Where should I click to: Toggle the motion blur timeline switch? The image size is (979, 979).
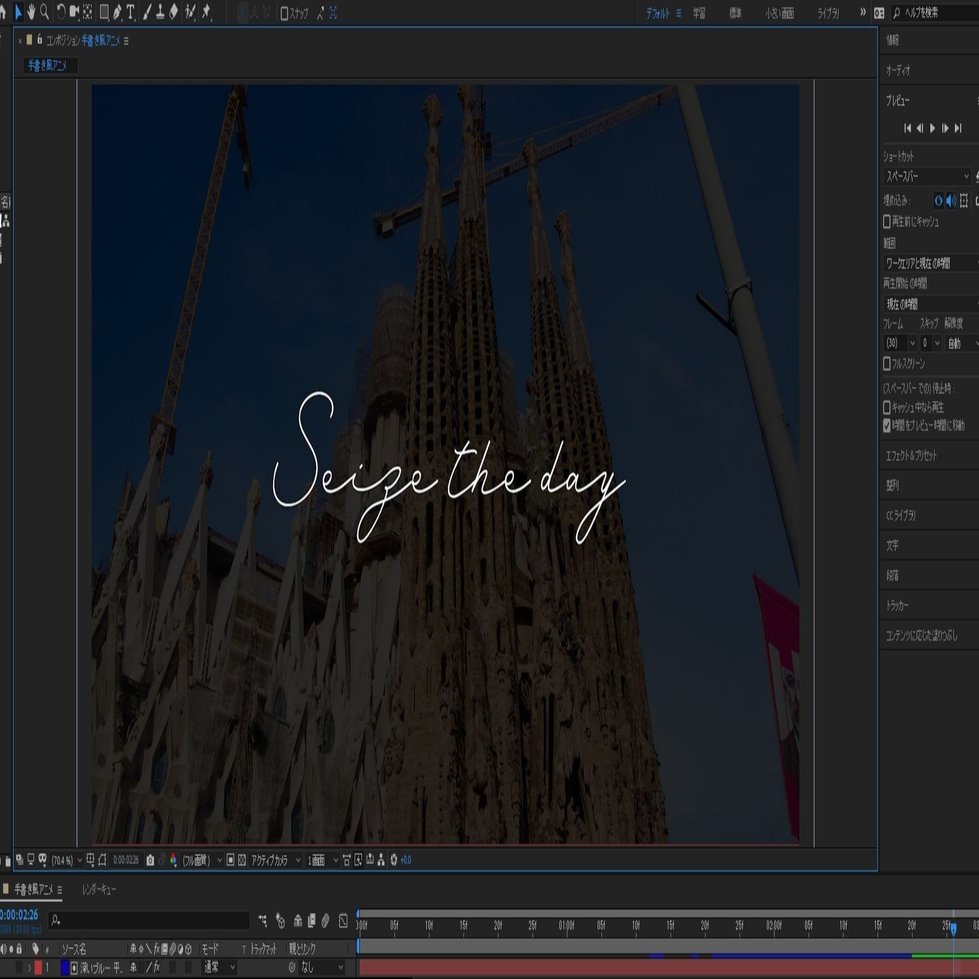(x=325, y=920)
